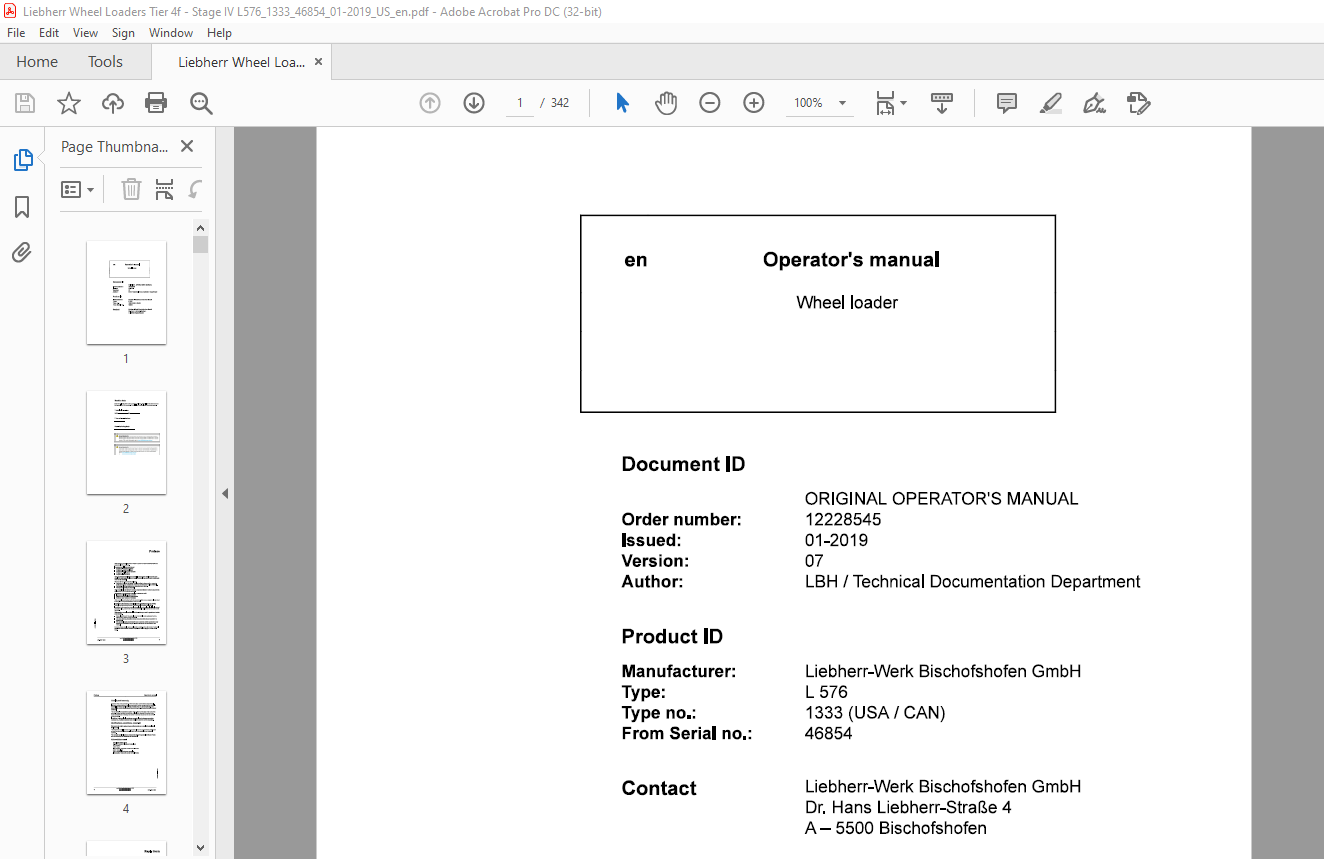Select page 3 thumbnail
Image resolution: width=1324 pixels, height=859 pixels.
[126, 592]
